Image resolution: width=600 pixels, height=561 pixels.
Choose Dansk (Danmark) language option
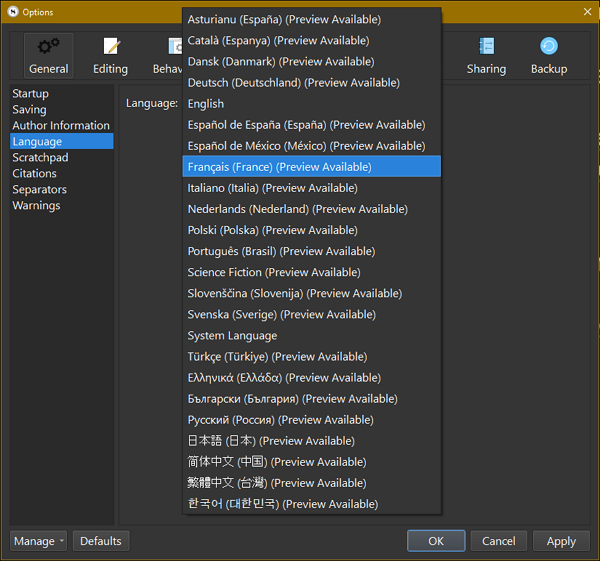point(311,62)
